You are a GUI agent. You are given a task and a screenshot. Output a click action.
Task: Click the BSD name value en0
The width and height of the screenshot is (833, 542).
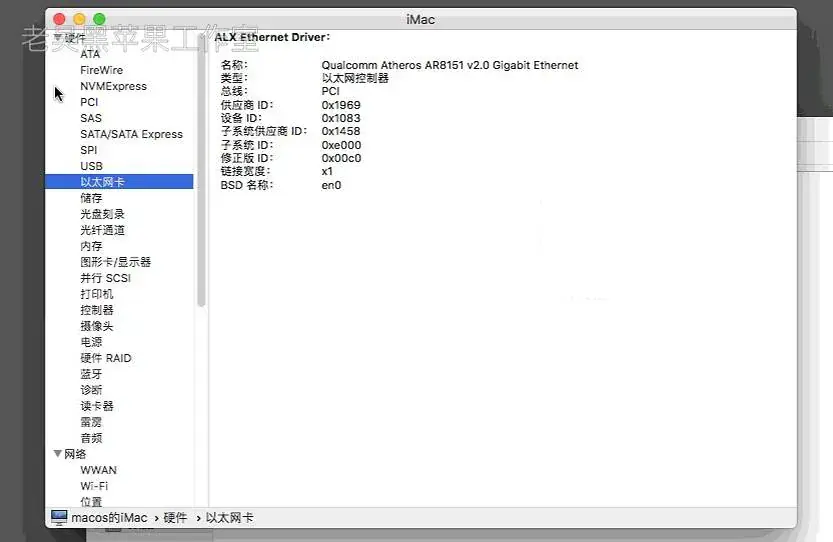point(331,185)
